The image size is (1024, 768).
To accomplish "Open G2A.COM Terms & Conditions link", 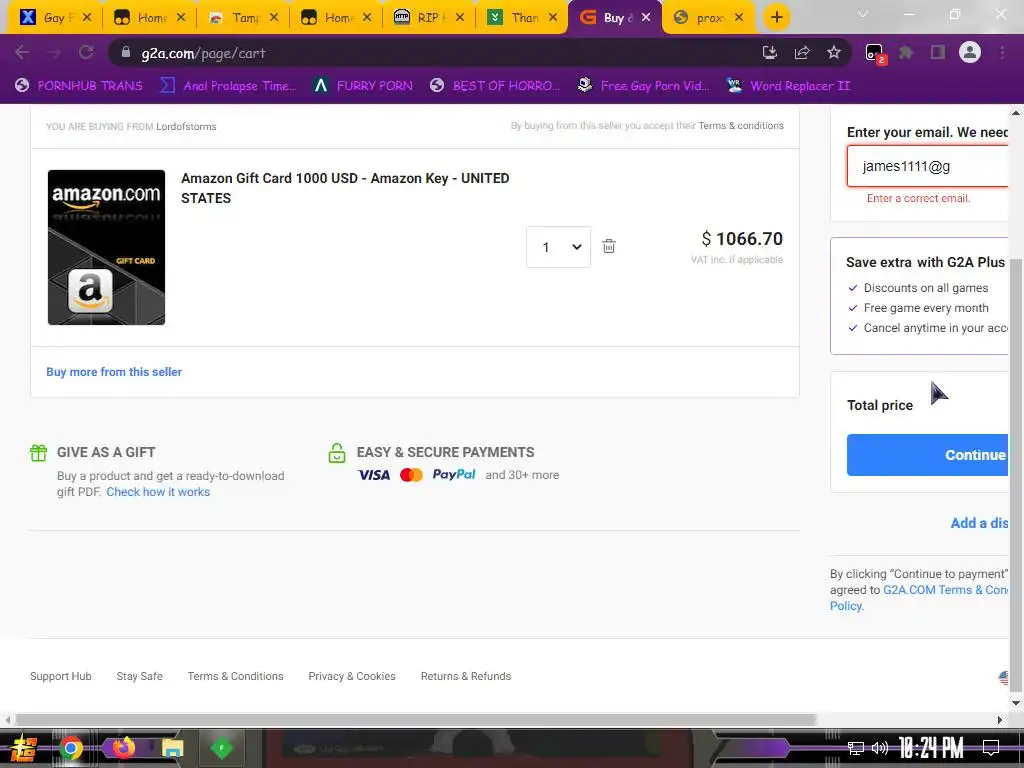I will [x=946, y=590].
